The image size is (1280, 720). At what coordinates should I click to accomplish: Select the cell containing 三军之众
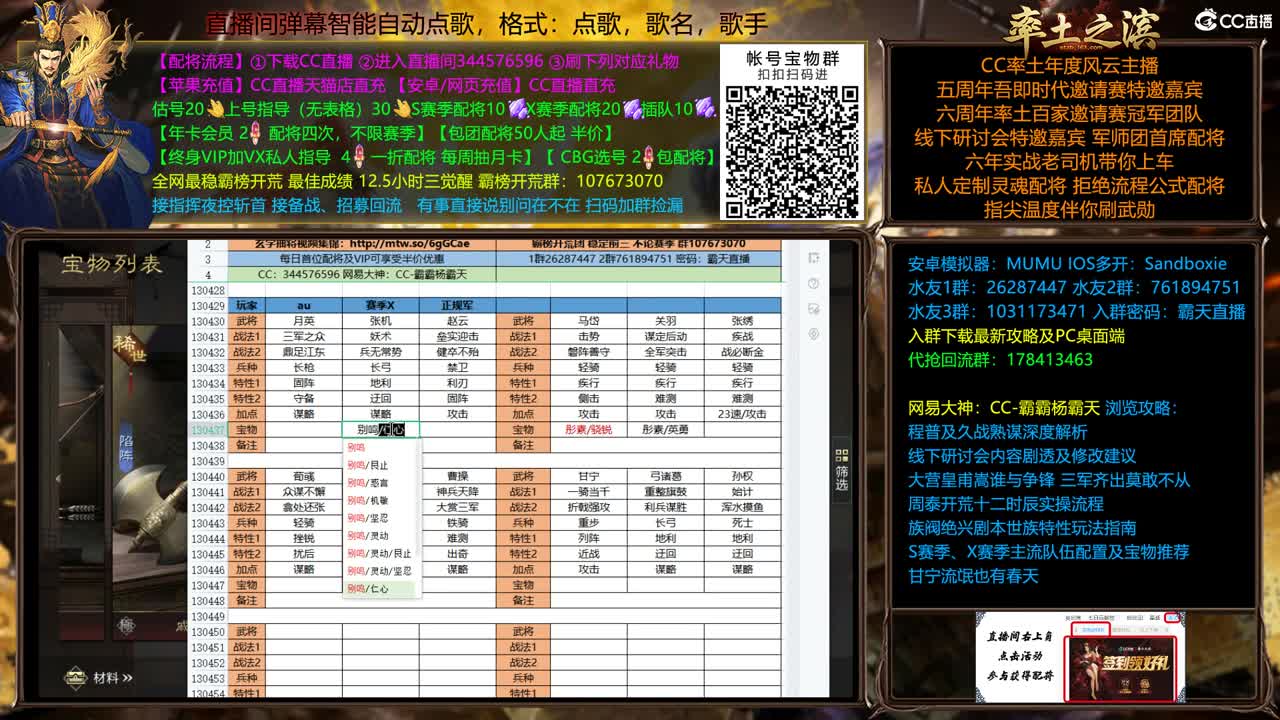303,337
